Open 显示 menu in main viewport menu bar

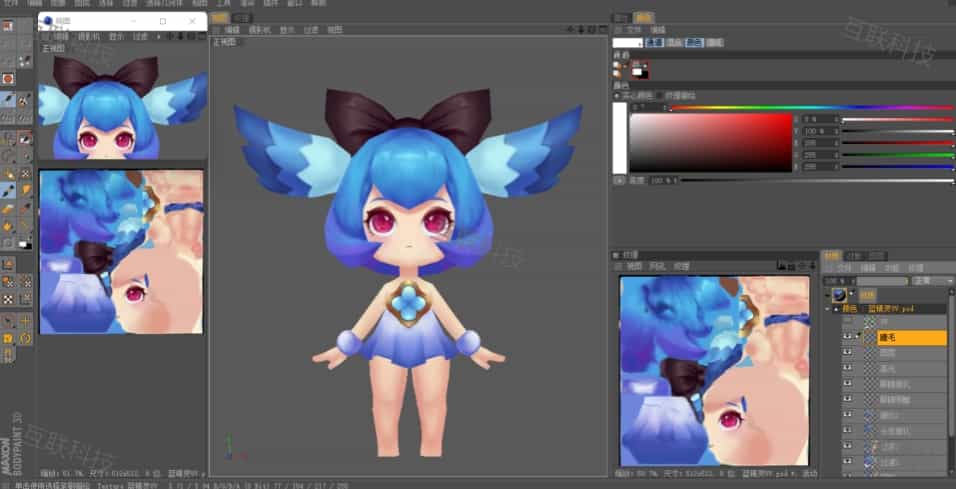pyautogui.click(x=287, y=29)
